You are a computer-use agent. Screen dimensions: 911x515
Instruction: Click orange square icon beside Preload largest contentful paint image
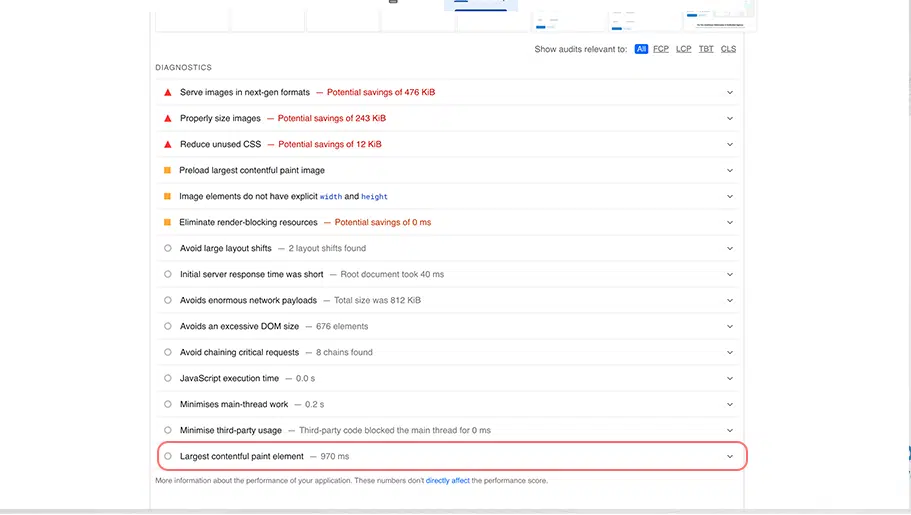167,170
